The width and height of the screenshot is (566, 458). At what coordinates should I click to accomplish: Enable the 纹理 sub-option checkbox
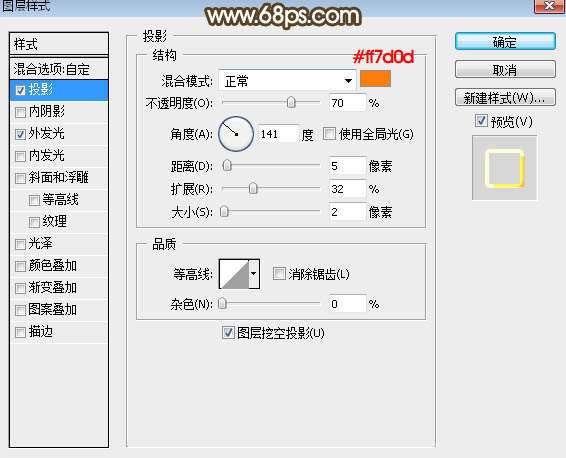point(34,222)
